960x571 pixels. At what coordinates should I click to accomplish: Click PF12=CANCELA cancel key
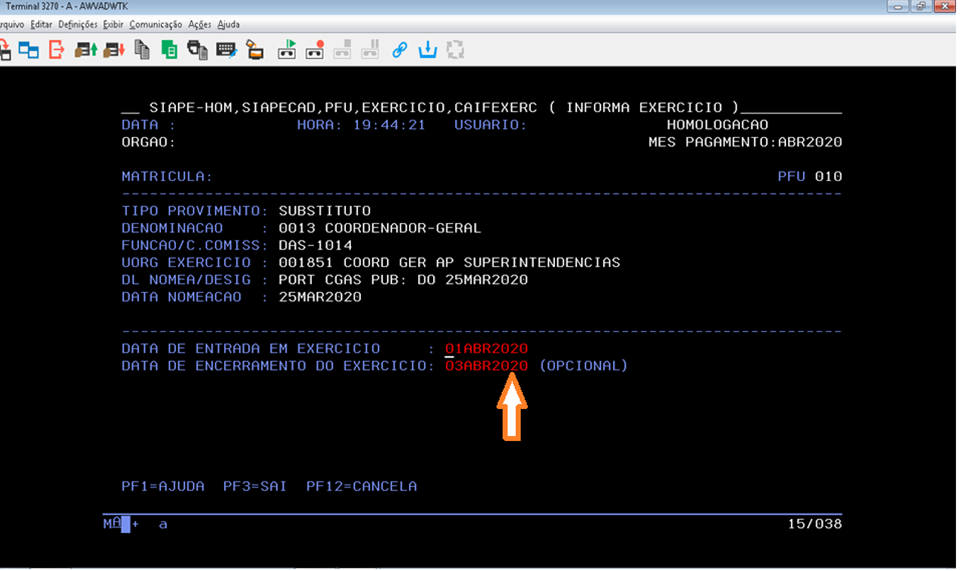[361, 487]
